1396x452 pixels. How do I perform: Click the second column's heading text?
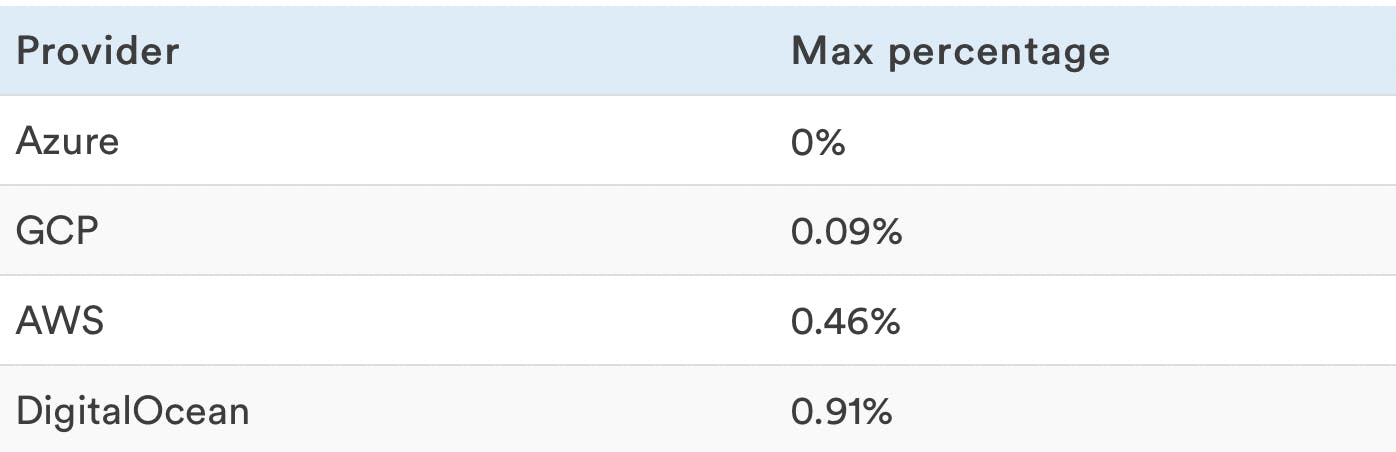click(950, 51)
